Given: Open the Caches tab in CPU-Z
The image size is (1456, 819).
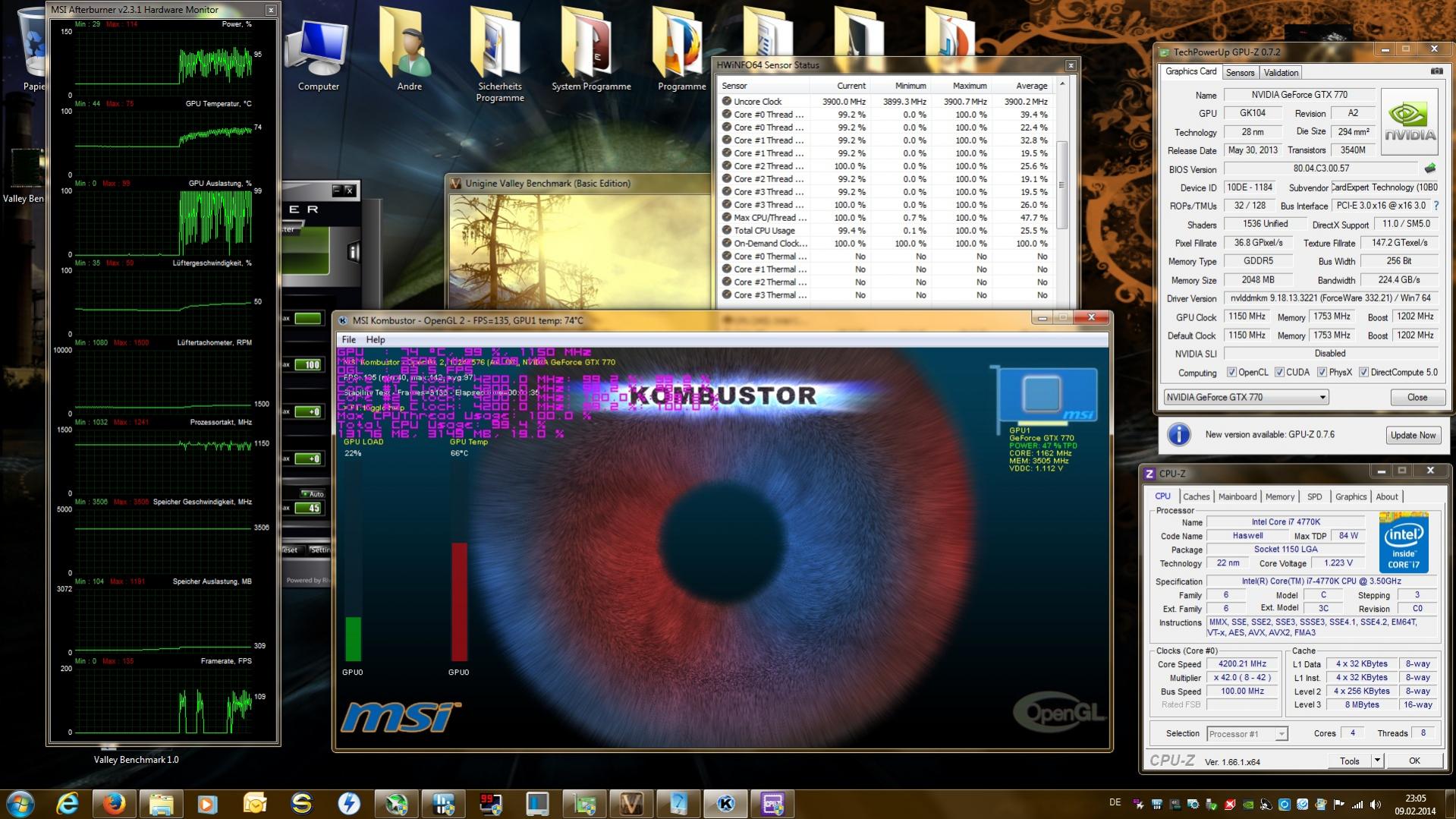Looking at the screenshot, I should [x=1196, y=496].
